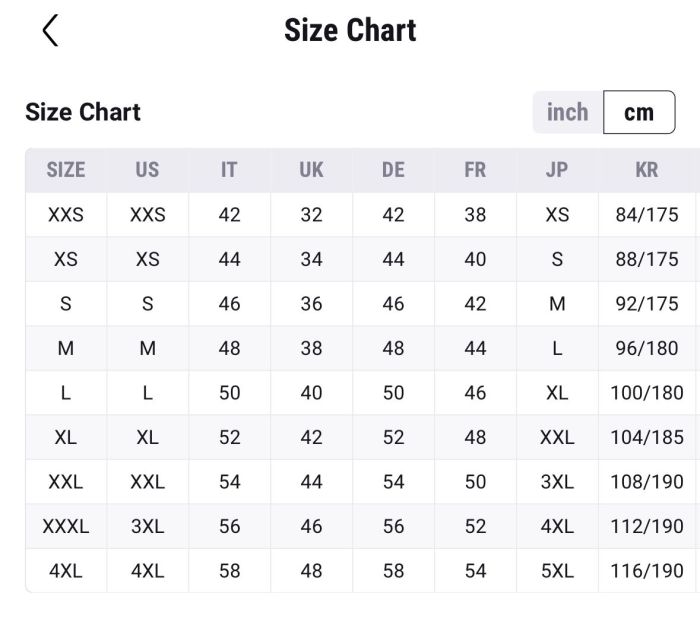The width and height of the screenshot is (700, 641).
Task: Click the XXXL size row label
Action: (x=66, y=526)
